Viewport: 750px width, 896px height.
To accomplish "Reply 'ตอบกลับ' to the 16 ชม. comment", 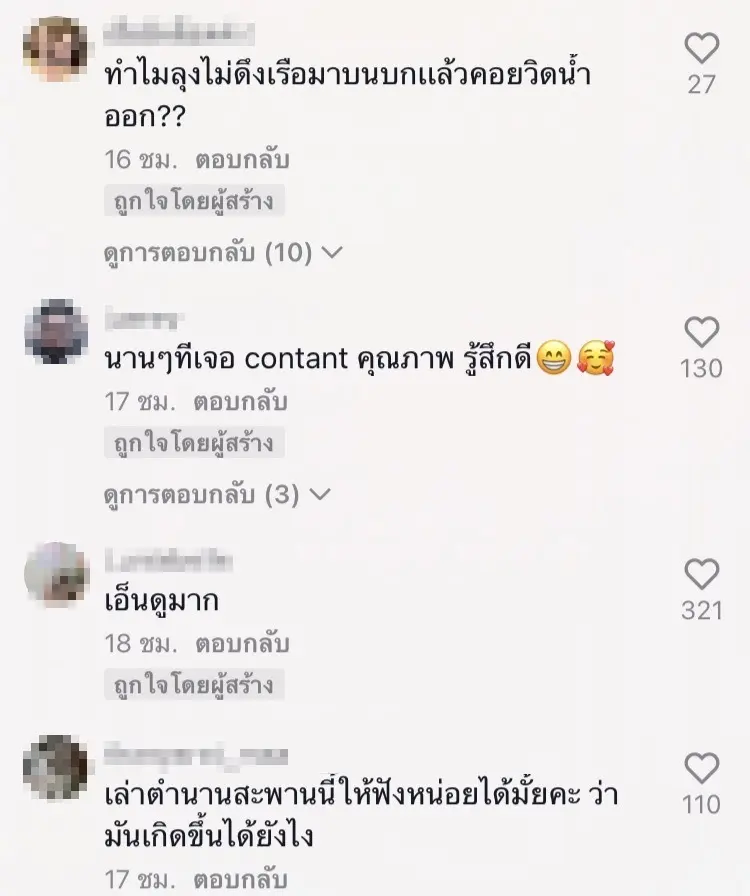I will (x=242, y=160).
